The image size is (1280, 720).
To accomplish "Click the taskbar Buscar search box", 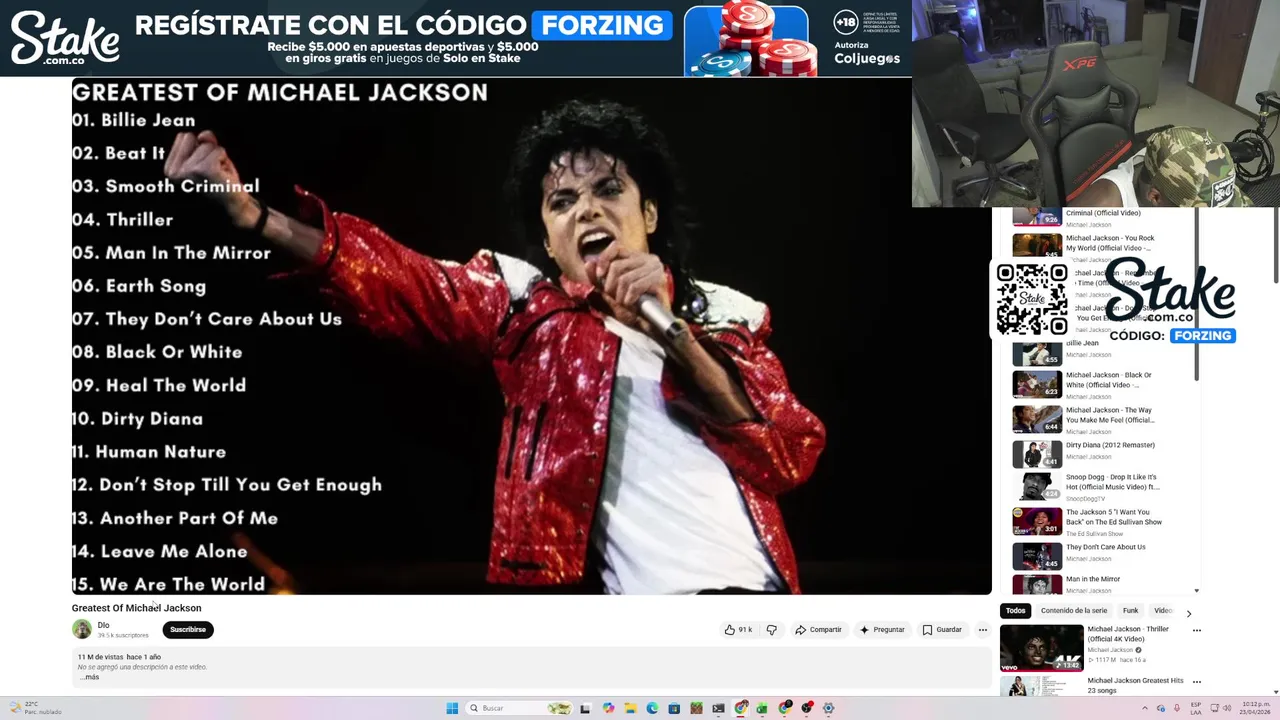I will click(x=520, y=708).
